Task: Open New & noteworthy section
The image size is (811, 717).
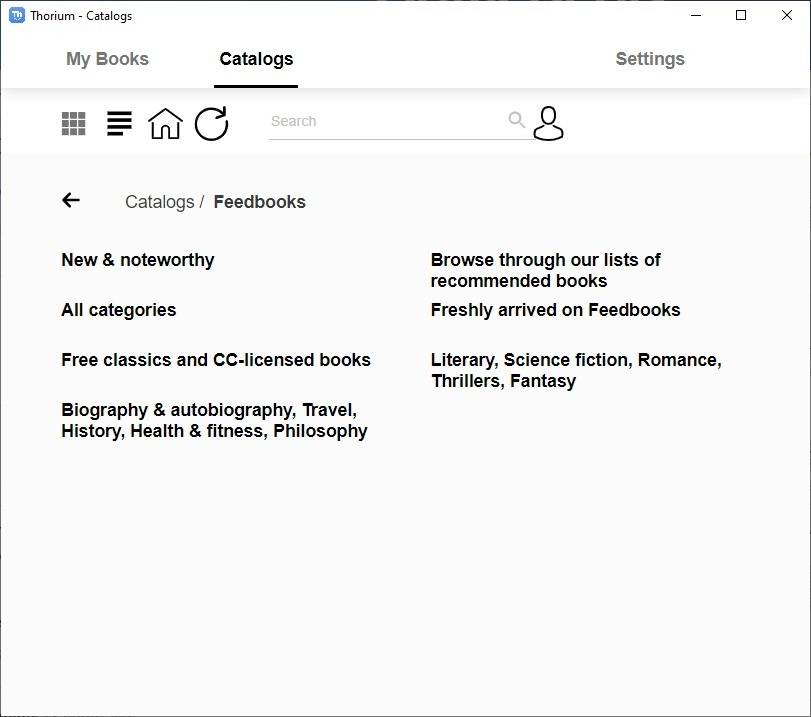Action: click(138, 260)
